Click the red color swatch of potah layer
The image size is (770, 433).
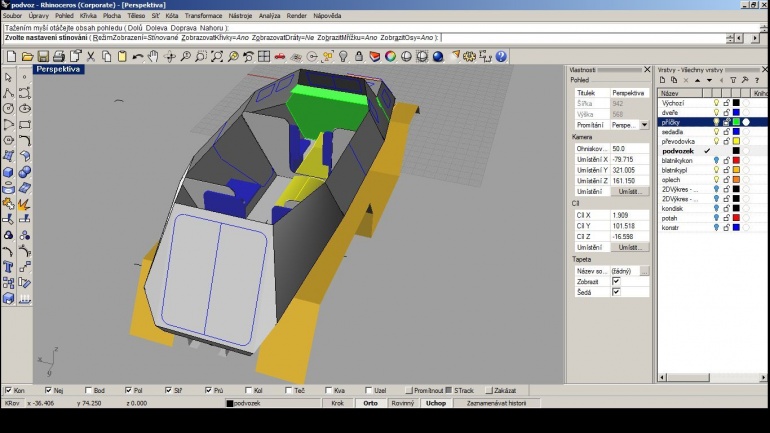pyautogui.click(x=736, y=218)
